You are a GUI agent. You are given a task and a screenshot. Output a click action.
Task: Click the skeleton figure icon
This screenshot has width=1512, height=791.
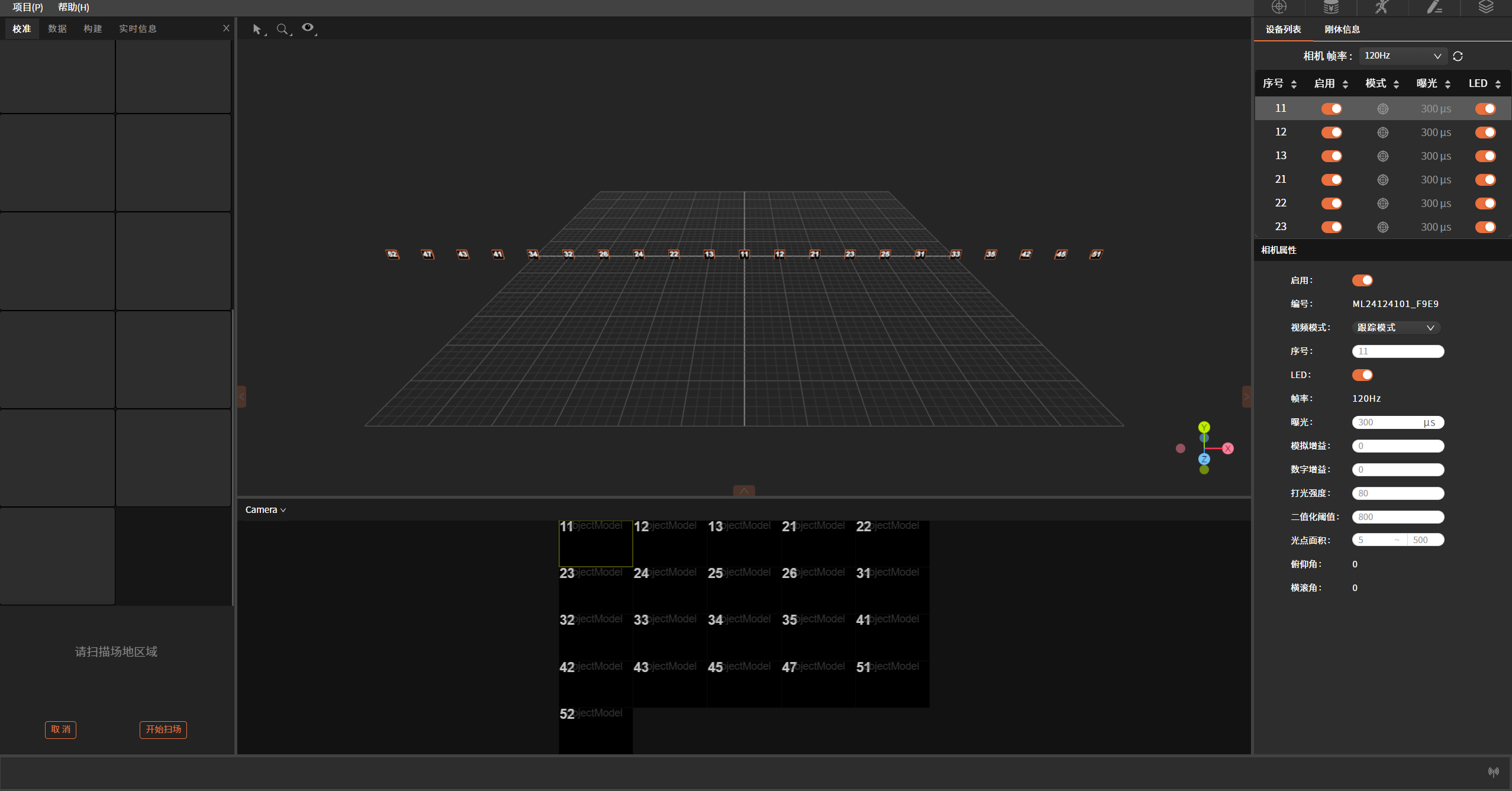1382,7
